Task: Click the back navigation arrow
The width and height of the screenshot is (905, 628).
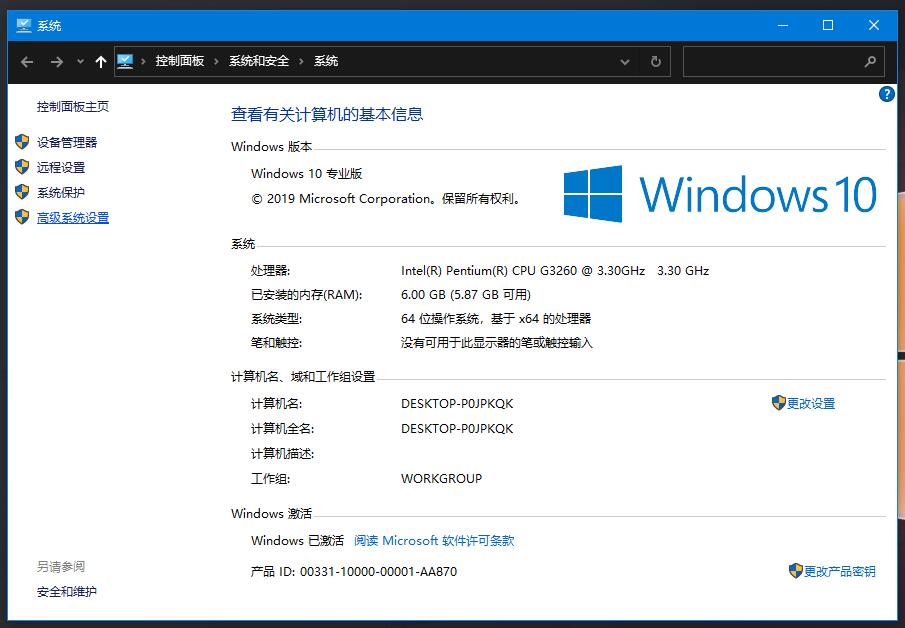Action: [x=27, y=62]
